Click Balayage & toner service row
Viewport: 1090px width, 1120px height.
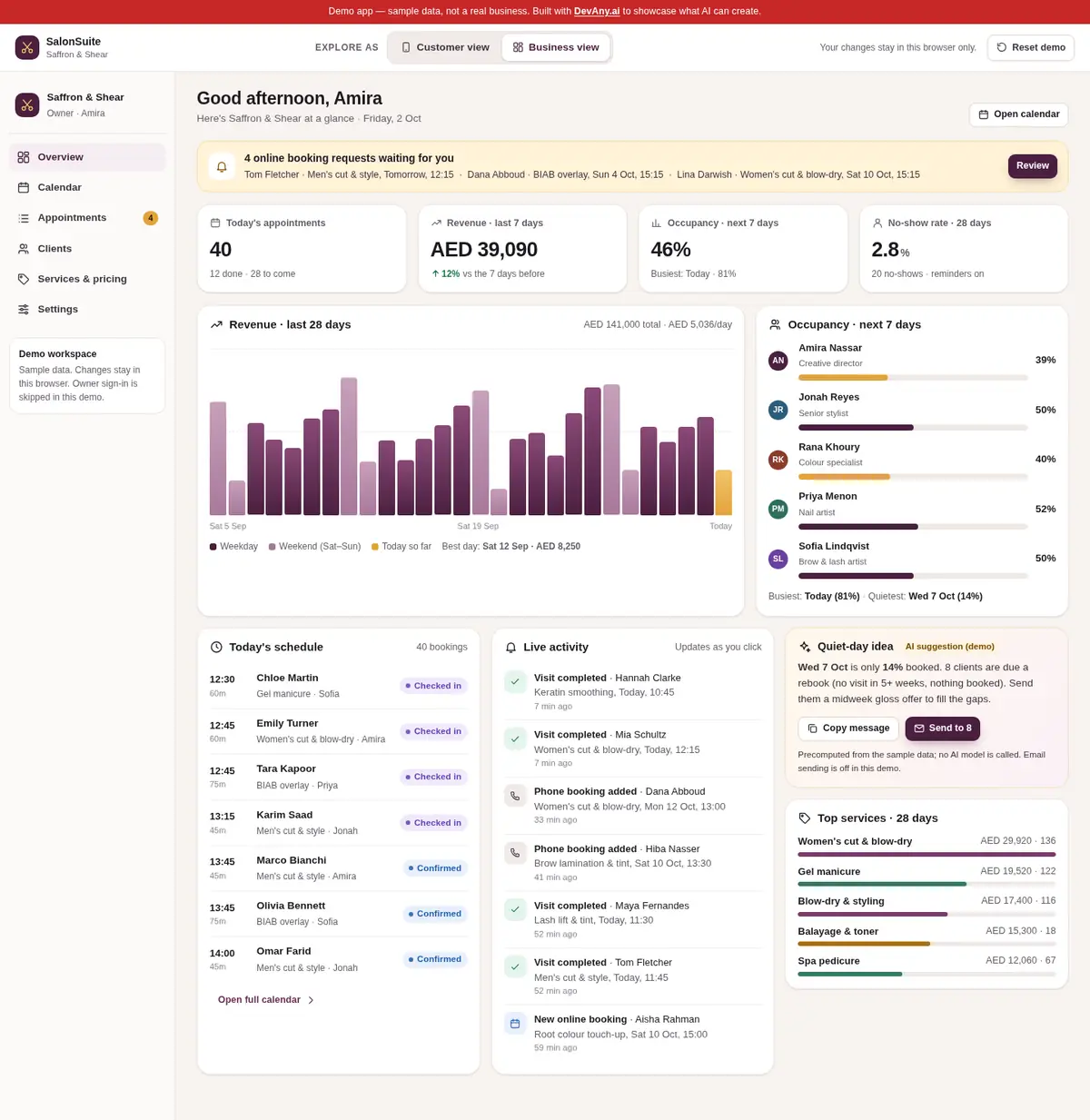click(x=926, y=936)
